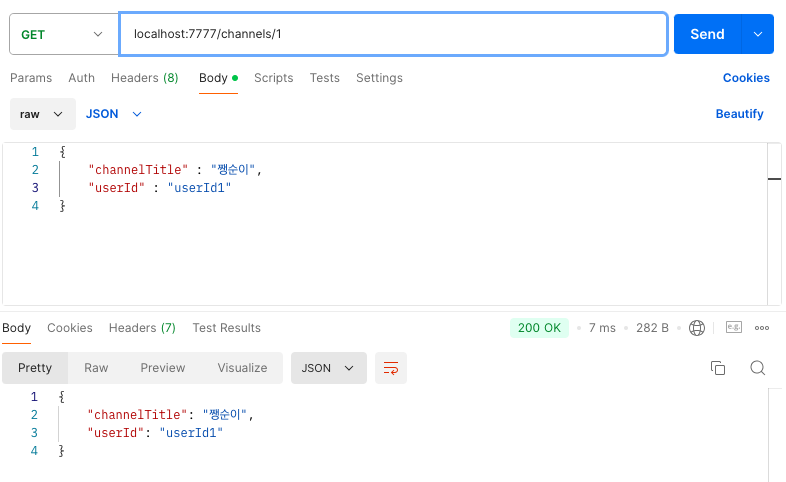The width and height of the screenshot is (786, 482).
Task: Click the userId1 value in response body
Action: tap(191, 432)
